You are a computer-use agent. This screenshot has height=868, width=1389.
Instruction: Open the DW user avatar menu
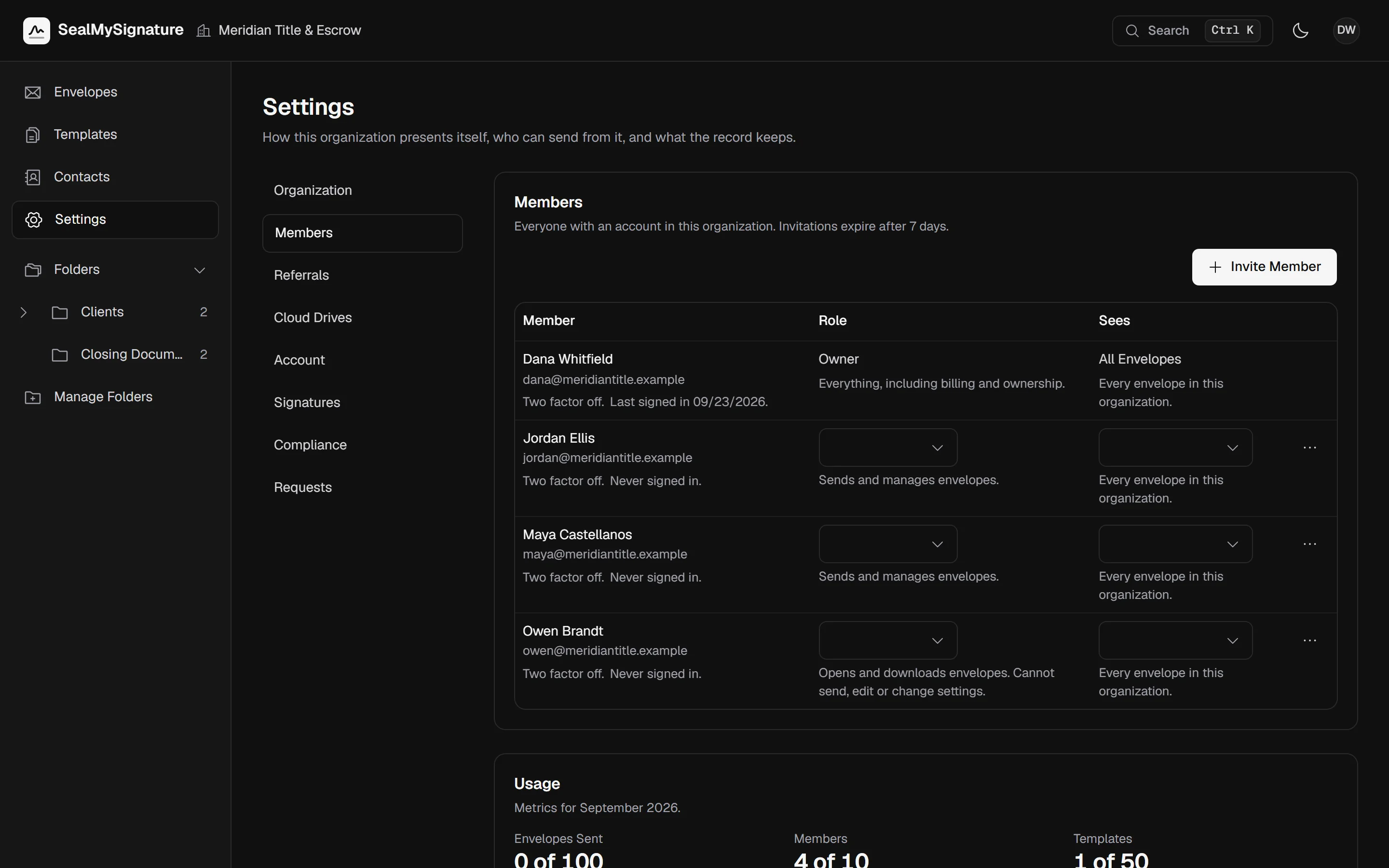pyautogui.click(x=1346, y=30)
